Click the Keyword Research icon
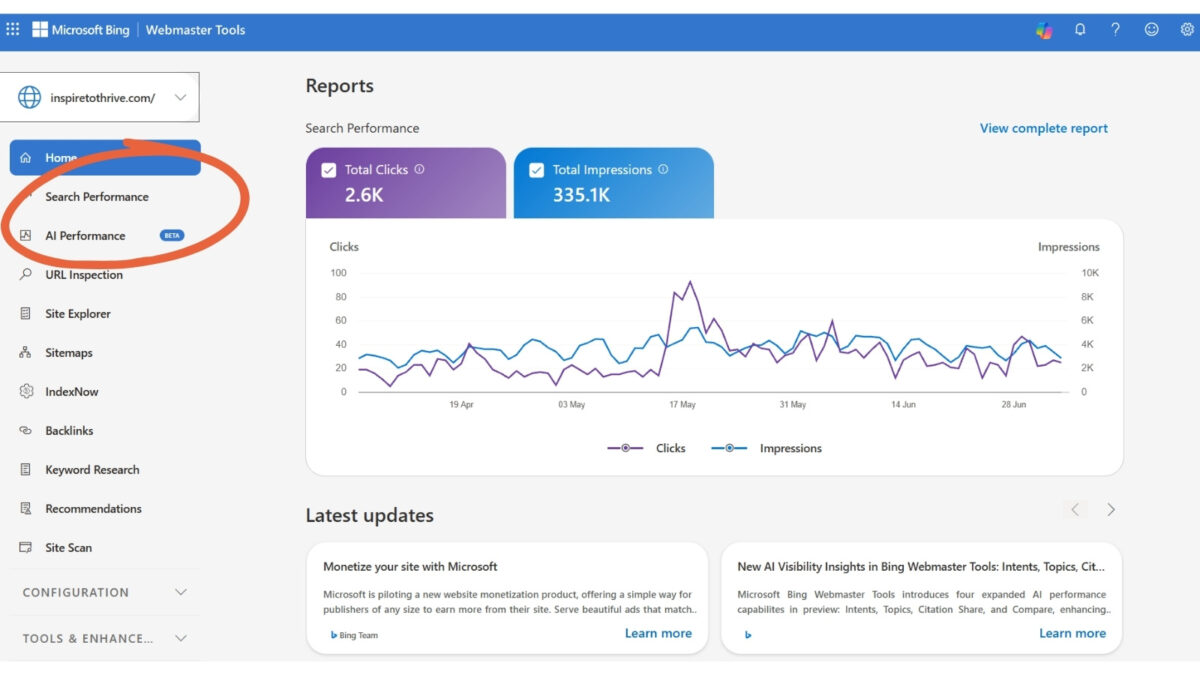 [x=26, y=470]
